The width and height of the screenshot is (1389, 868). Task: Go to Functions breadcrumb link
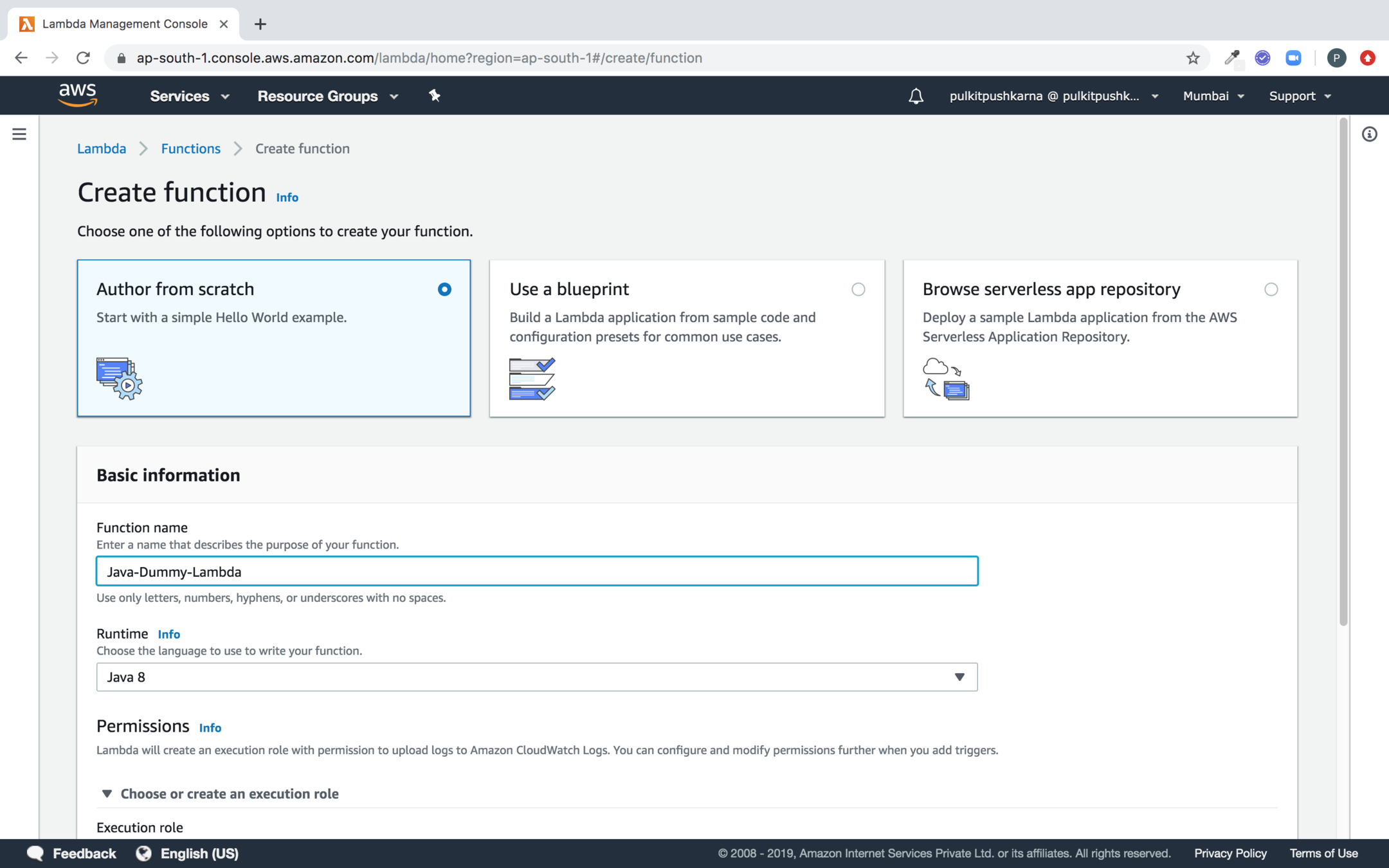point(190,149)
